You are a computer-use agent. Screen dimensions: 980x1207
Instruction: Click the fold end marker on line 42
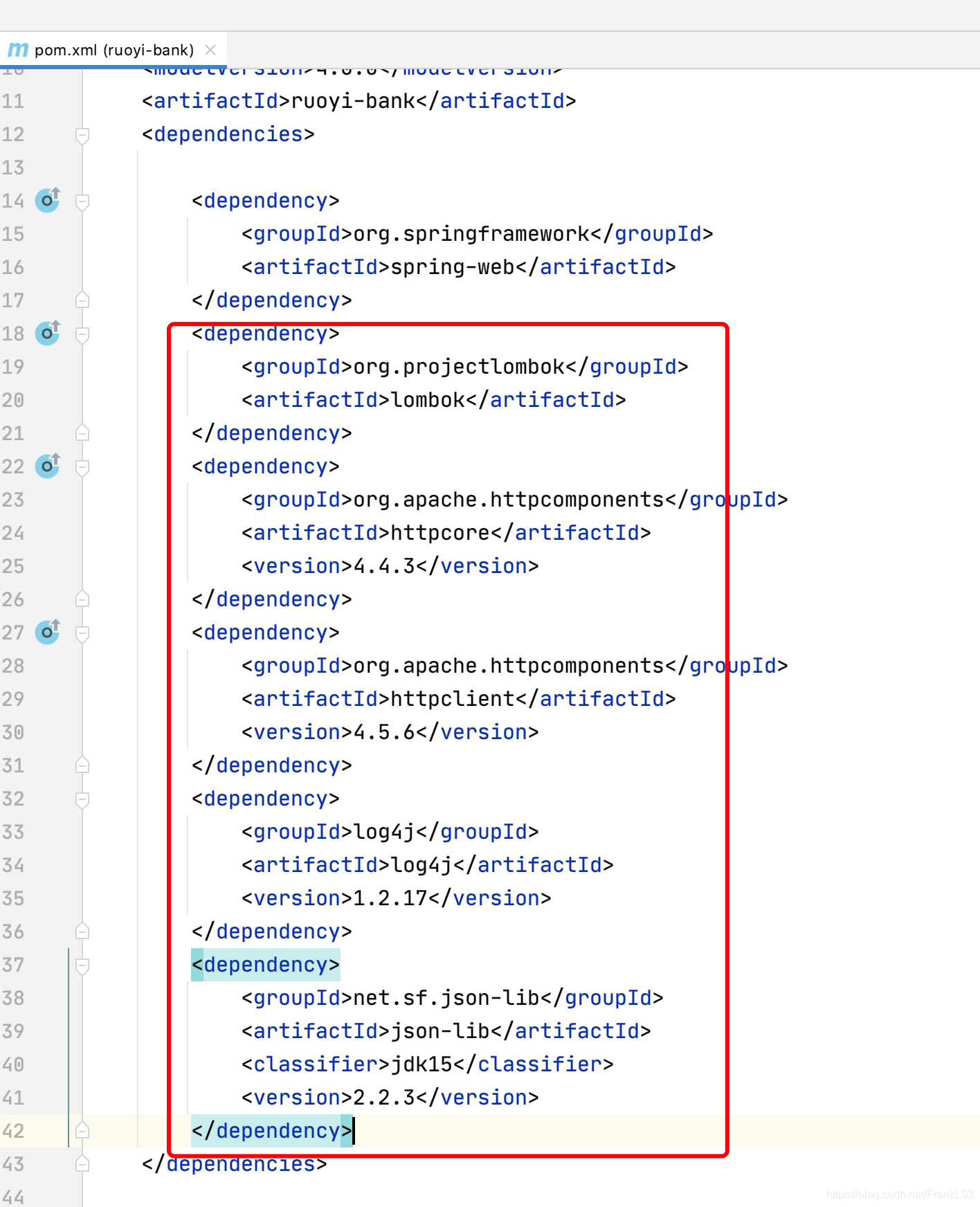[x=82, y=1131]
